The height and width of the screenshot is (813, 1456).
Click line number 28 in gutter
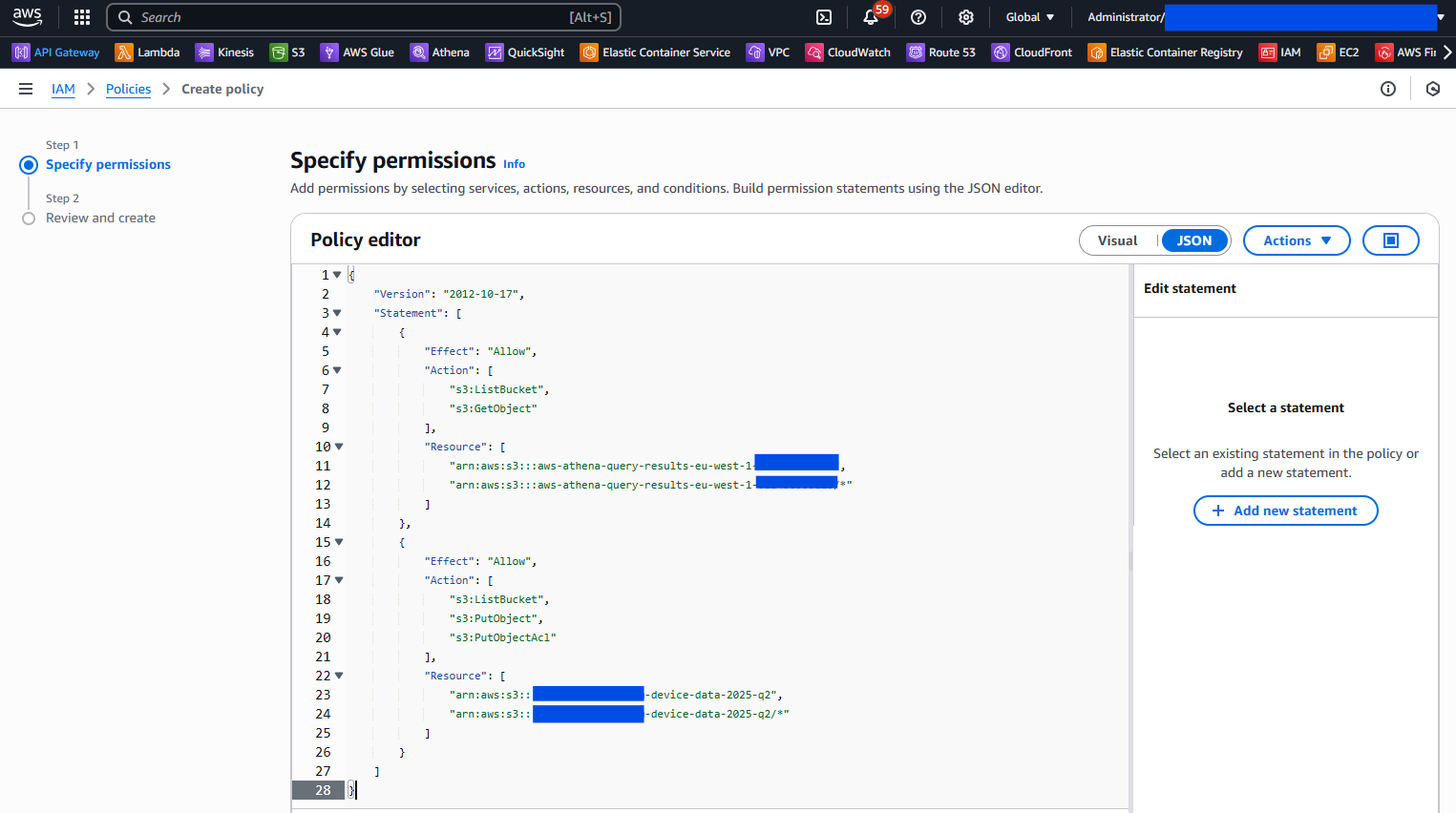(x=323, y=790)
